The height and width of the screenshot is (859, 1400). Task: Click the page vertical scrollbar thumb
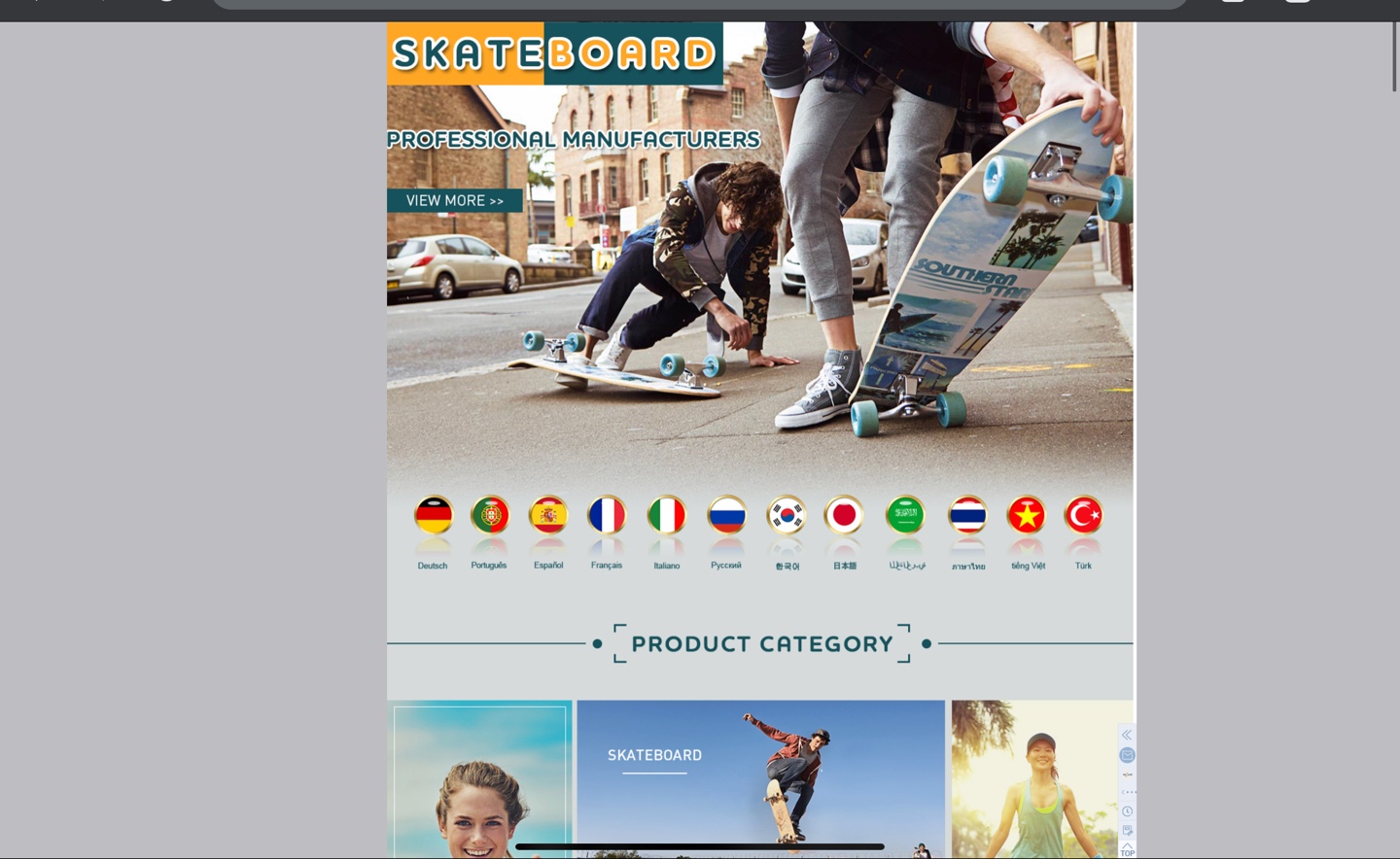[x=1394, y=56]
